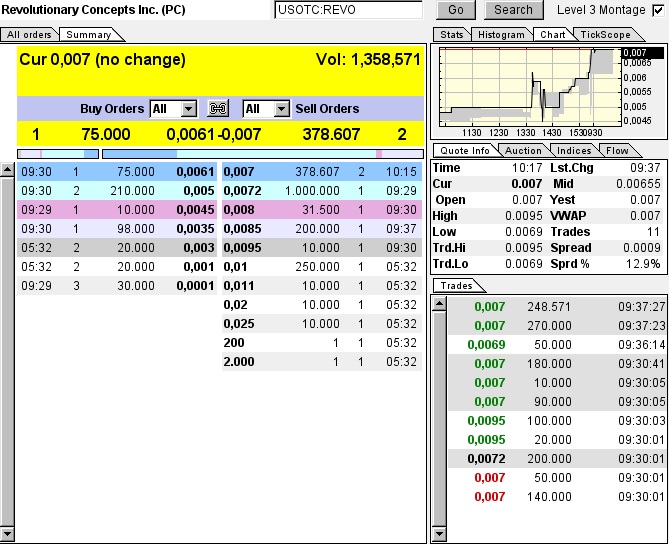Open the Sell Orders All dropdown

pos(266,109)
